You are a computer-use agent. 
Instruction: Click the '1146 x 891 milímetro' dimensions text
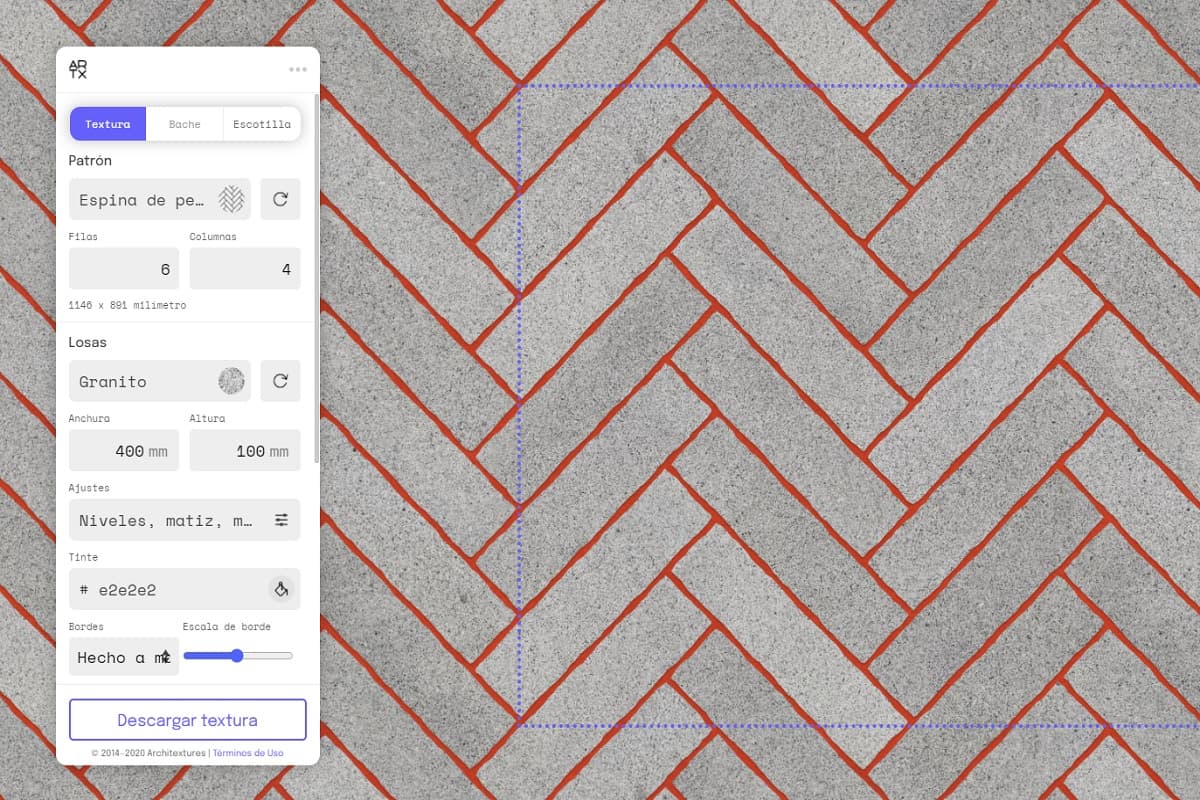(x=127, y=305)
